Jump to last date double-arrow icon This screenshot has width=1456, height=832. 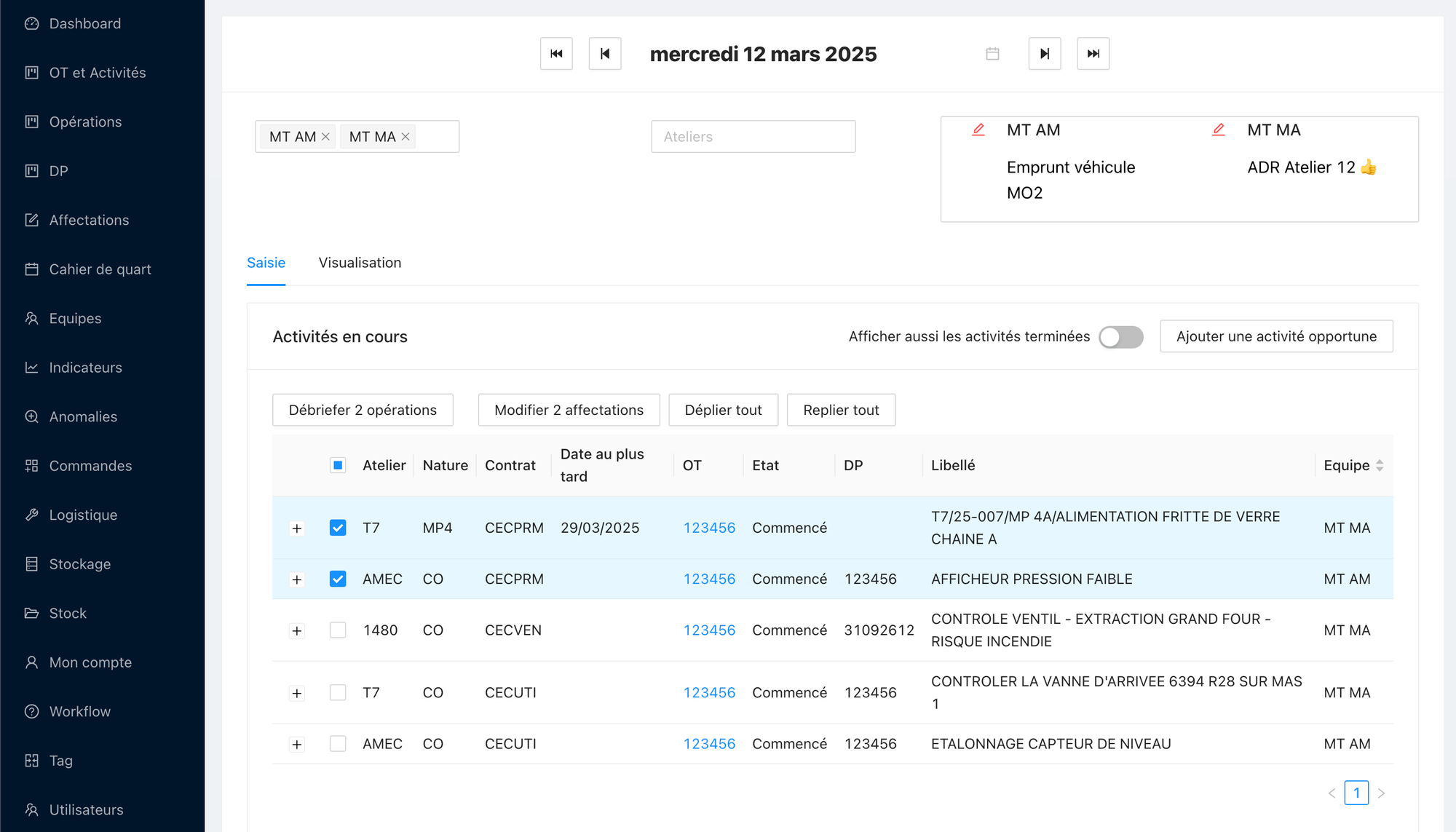point(1093,54)
